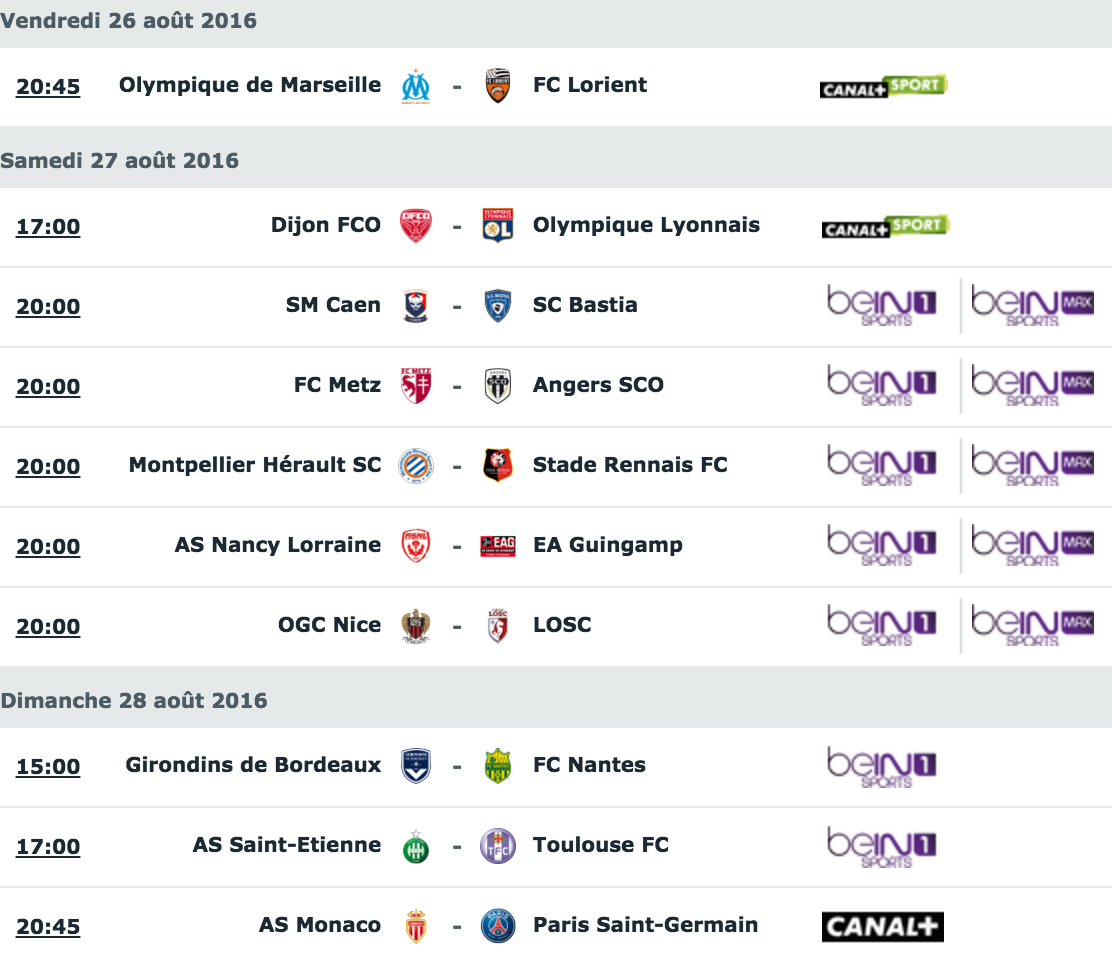Open the 20:45 Marseille match time link
This screenshot has height=959, width=1112.
coord(48,87)
